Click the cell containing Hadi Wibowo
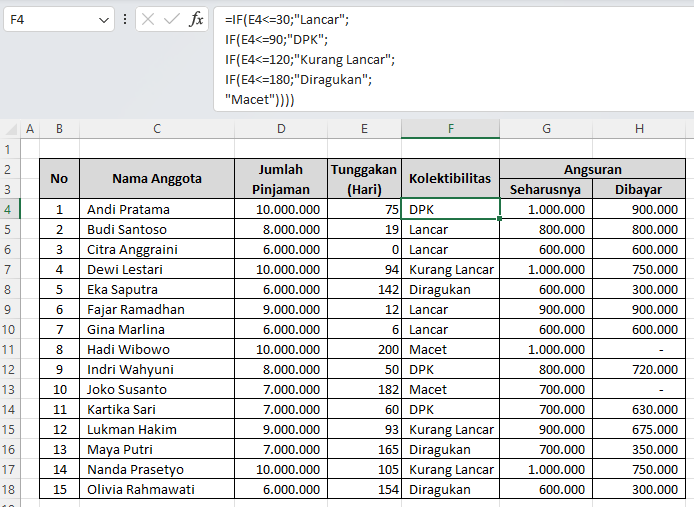This screenshot has width=694, height=507. click(157, 349)
